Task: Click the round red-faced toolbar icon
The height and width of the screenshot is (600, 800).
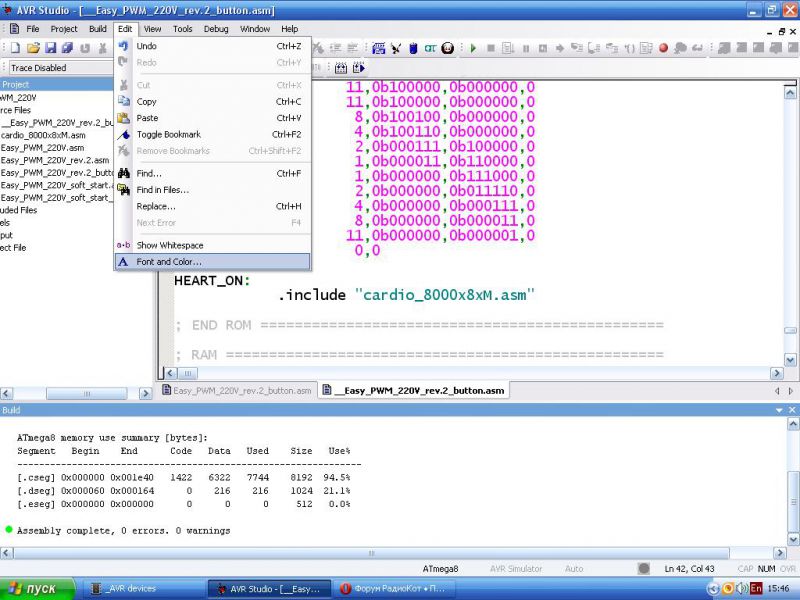Action: 447,48
